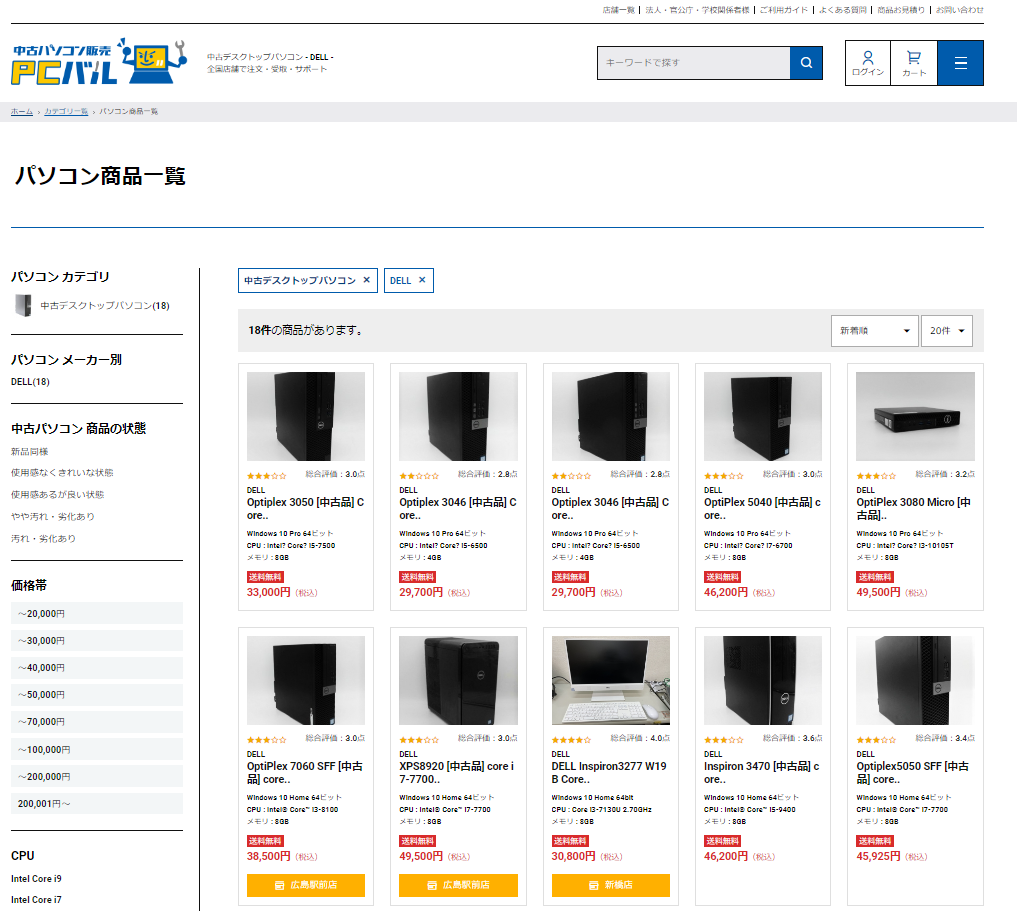Select 中古デスクトップパソコン(18) category
The width and height of the screenshot is (1017, 911).
coord(105,305)
